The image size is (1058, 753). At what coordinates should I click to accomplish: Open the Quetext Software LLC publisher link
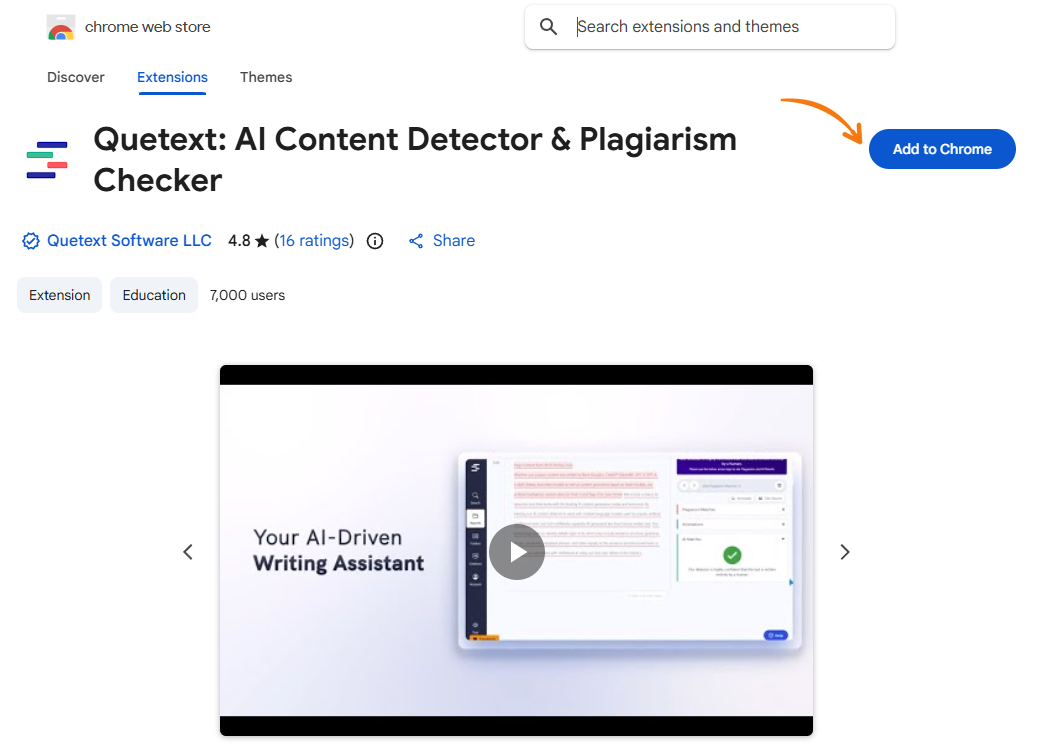point(129,241)
